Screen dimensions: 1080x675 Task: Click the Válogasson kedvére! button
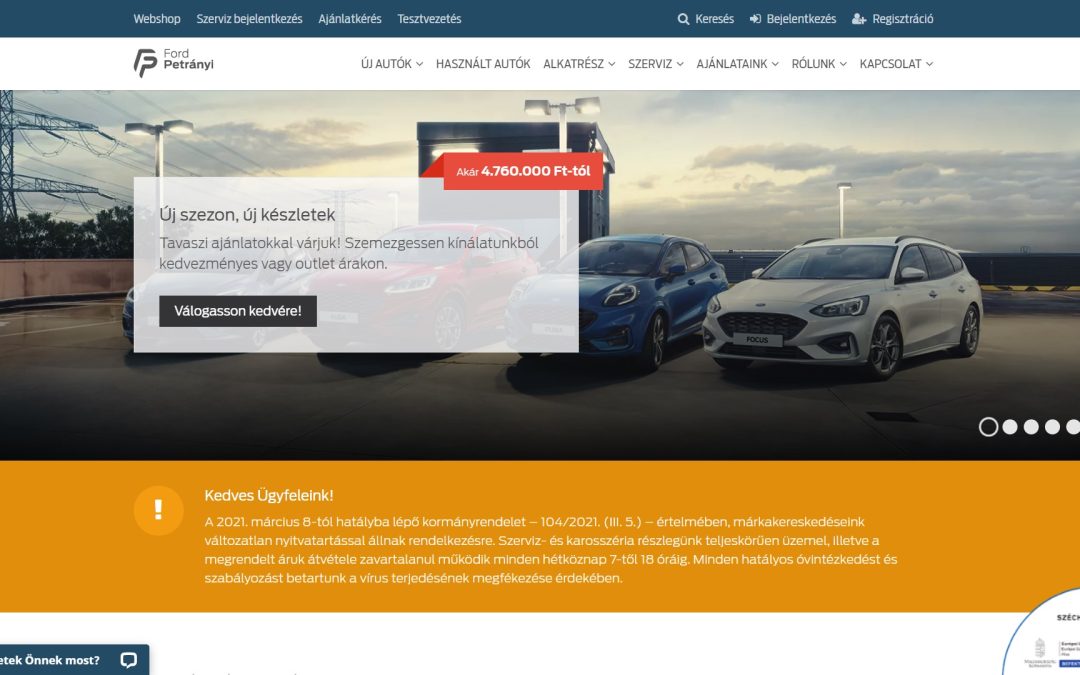(238, 311)
